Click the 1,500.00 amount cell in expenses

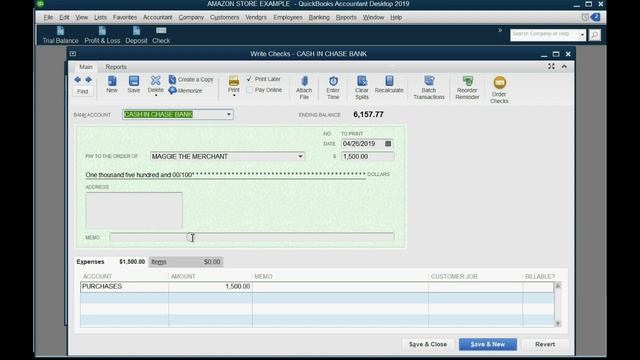coord(211,287)
